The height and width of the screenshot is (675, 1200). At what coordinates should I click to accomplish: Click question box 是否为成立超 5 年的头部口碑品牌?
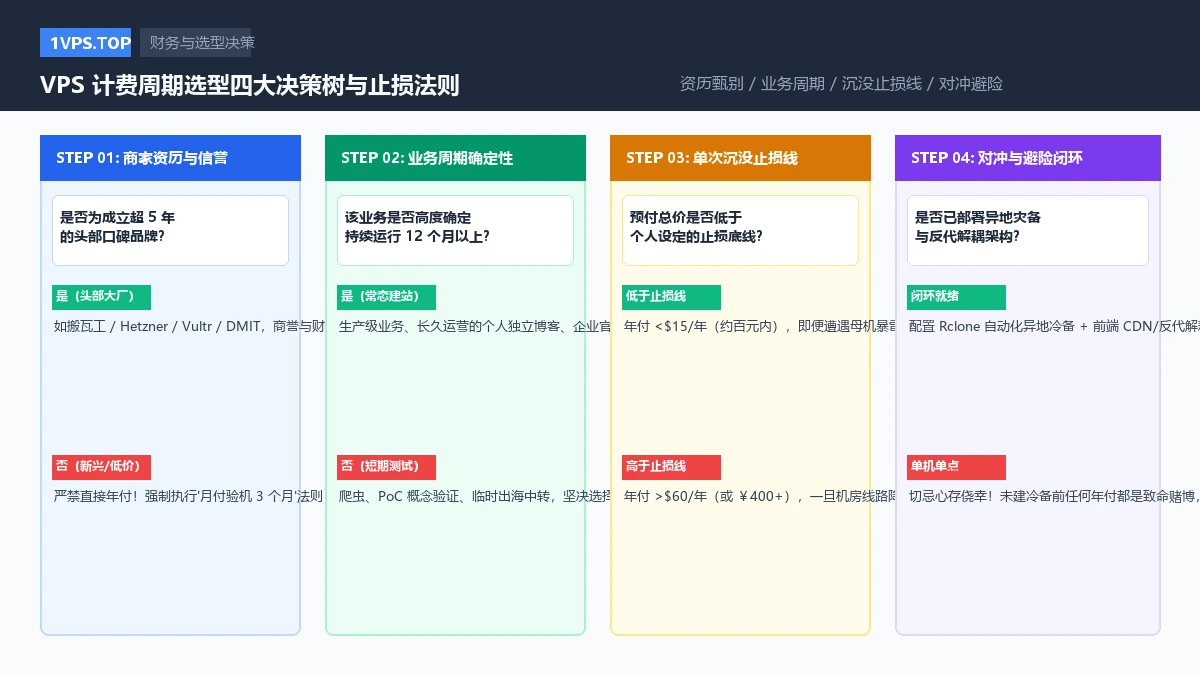pyautogui.click(x=170, y=230)
